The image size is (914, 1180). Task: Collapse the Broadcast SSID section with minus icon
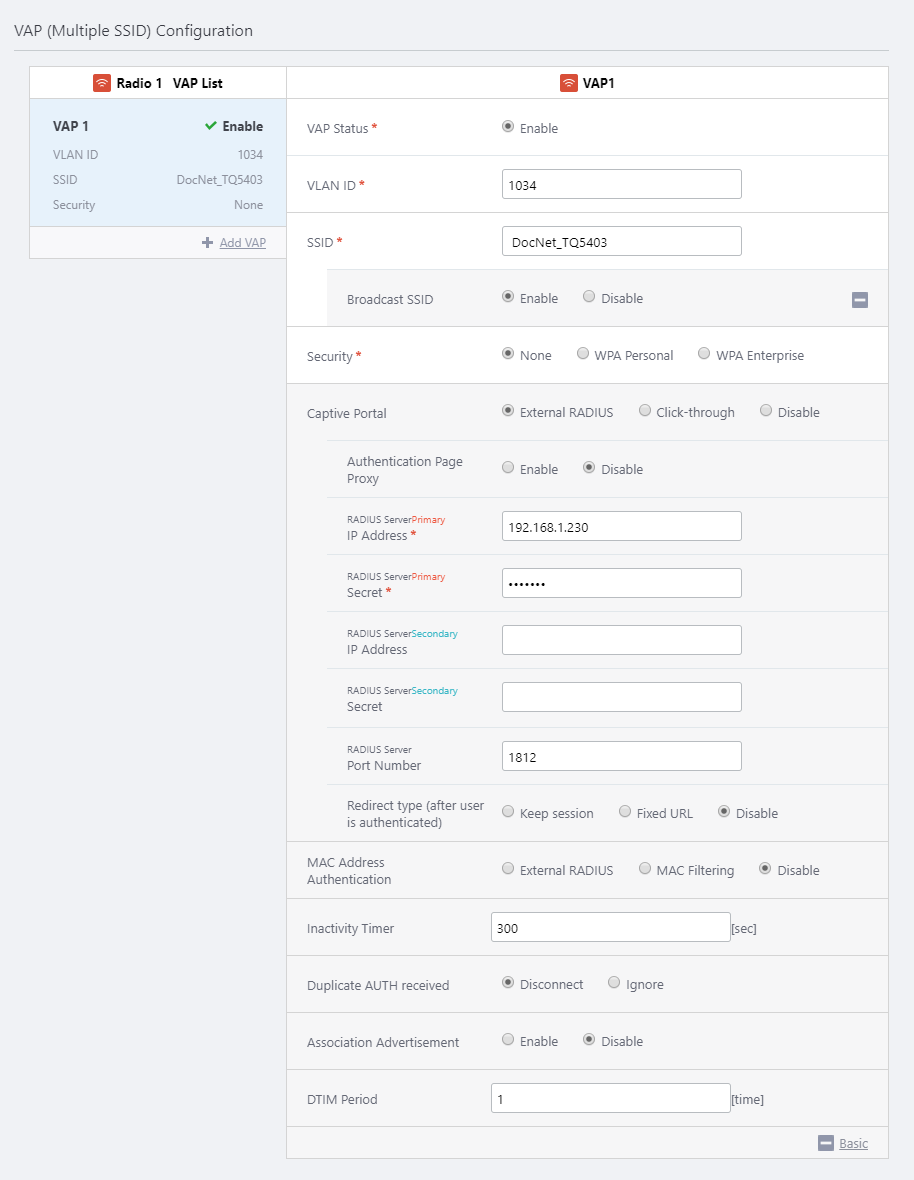click(x=859, y=299)
